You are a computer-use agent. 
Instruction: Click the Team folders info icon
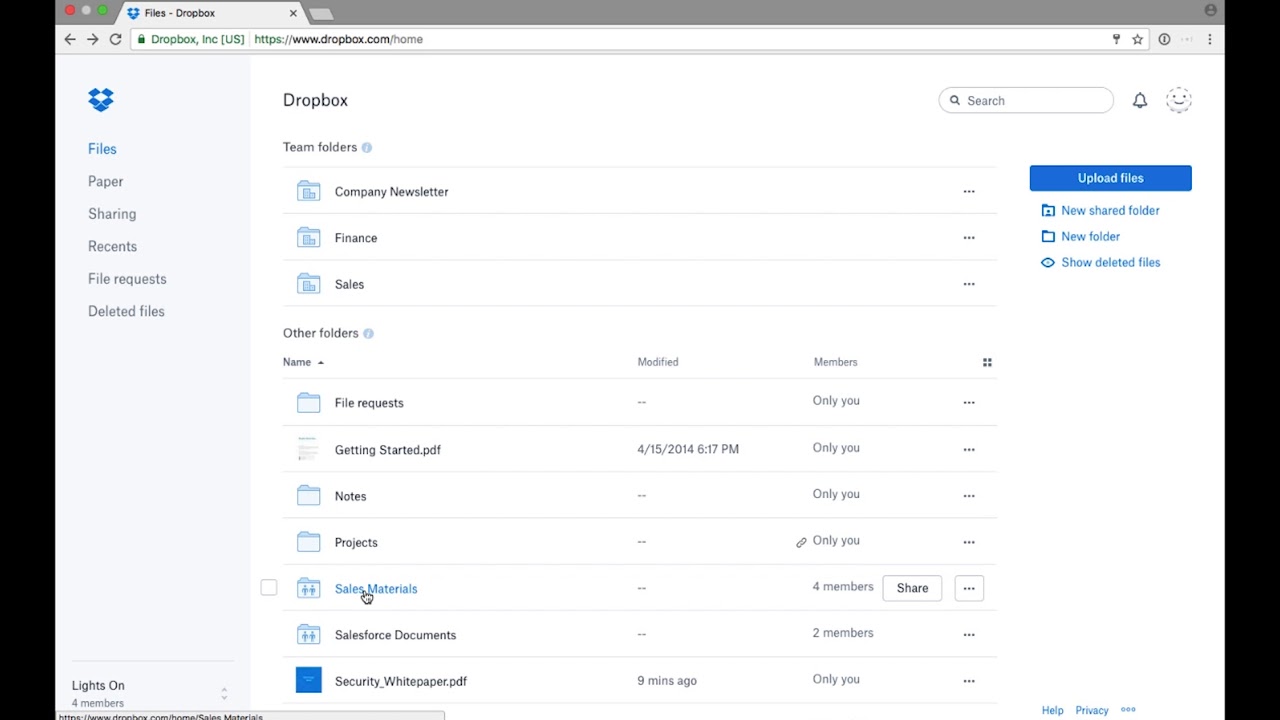(x=367, y=148)
